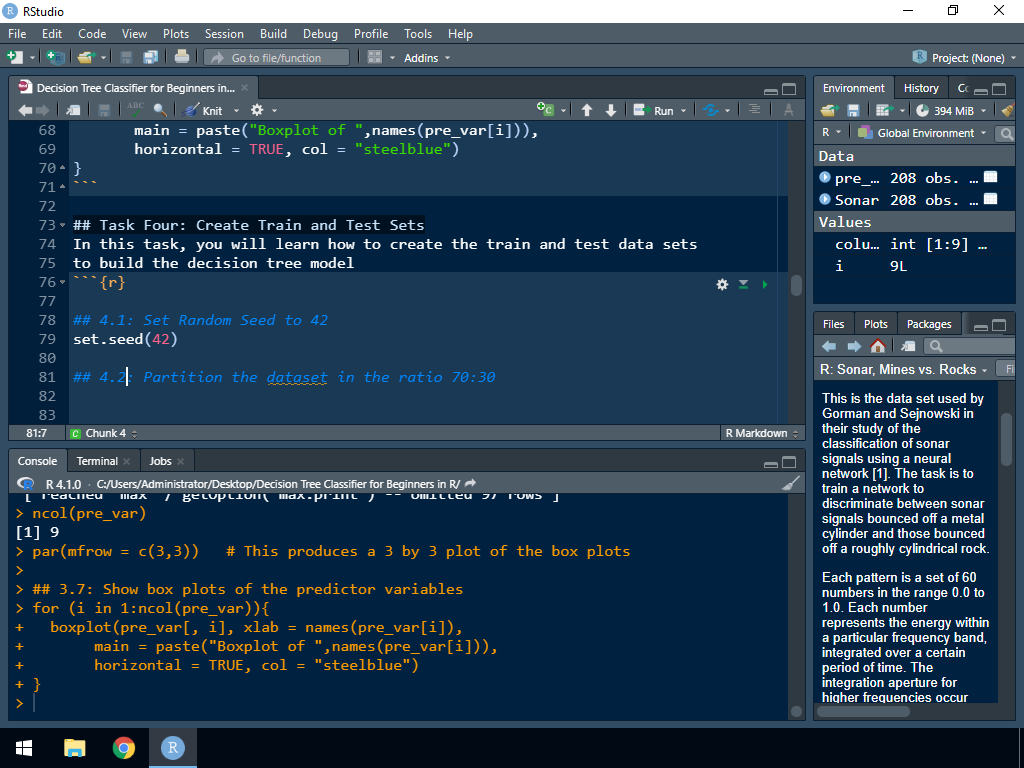Screen dimensions: 1024x768
Task: Expand the pre_var data object
Action: 825,178
